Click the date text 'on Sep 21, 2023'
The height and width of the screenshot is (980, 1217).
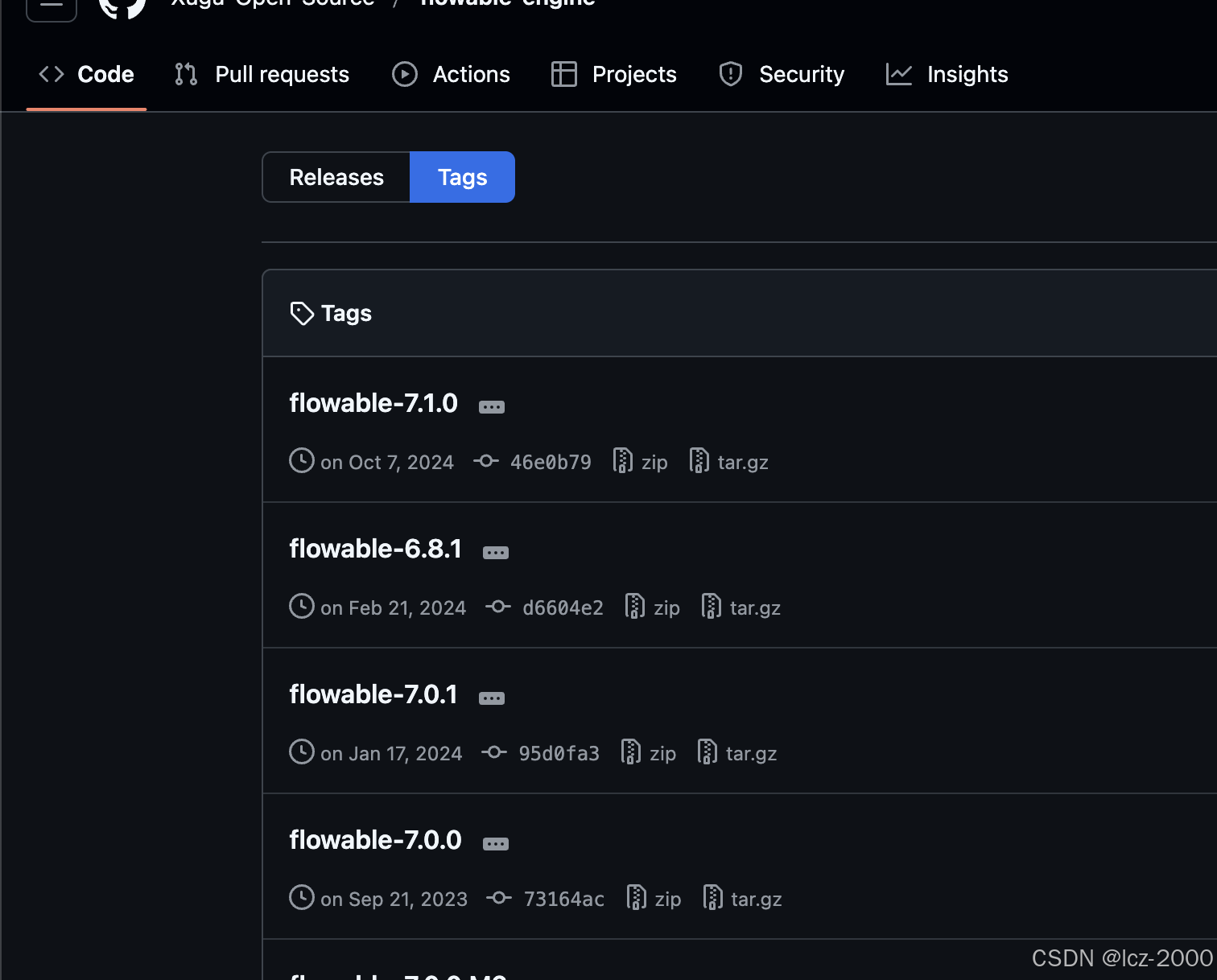[394, 900]
